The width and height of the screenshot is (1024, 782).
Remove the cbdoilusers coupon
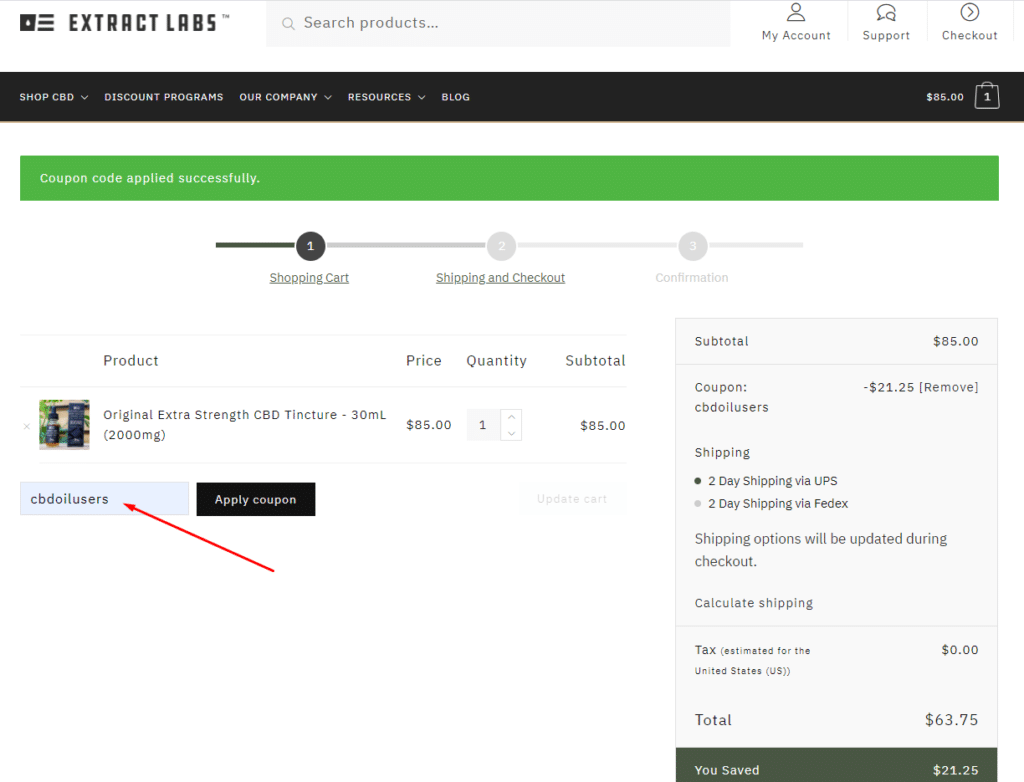coord(948,387)
